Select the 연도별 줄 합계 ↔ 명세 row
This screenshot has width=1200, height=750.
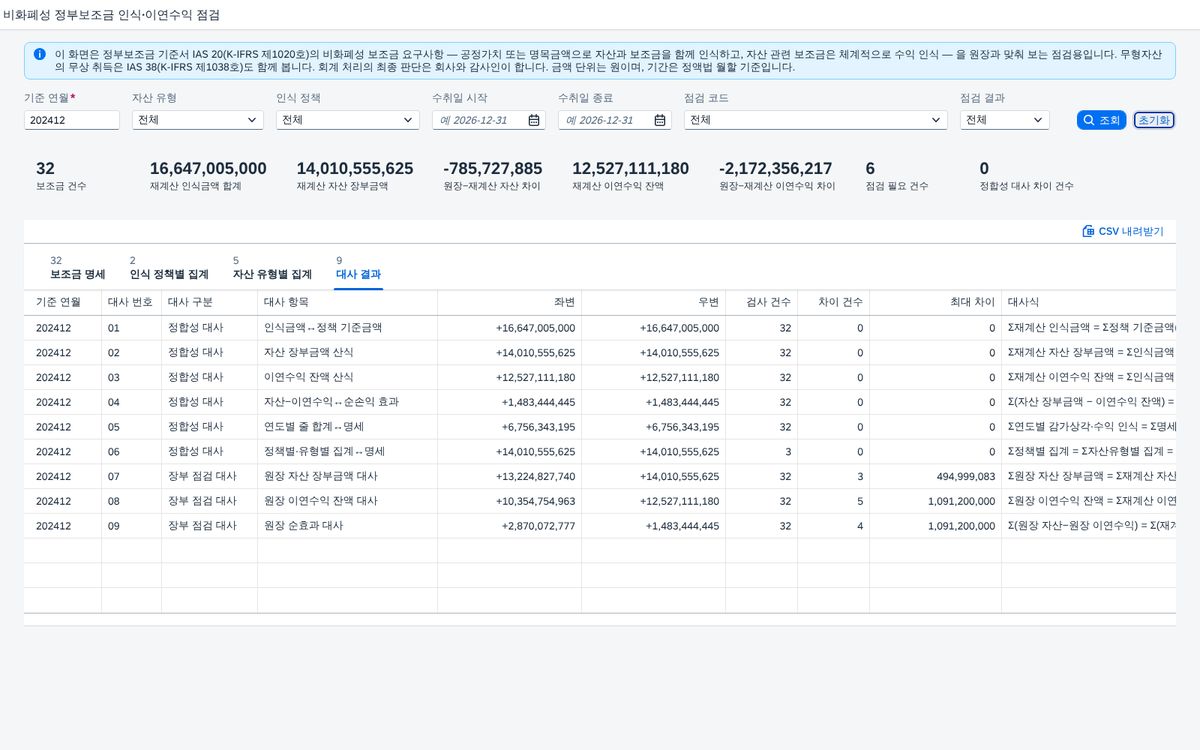click(x=600, y=427)
